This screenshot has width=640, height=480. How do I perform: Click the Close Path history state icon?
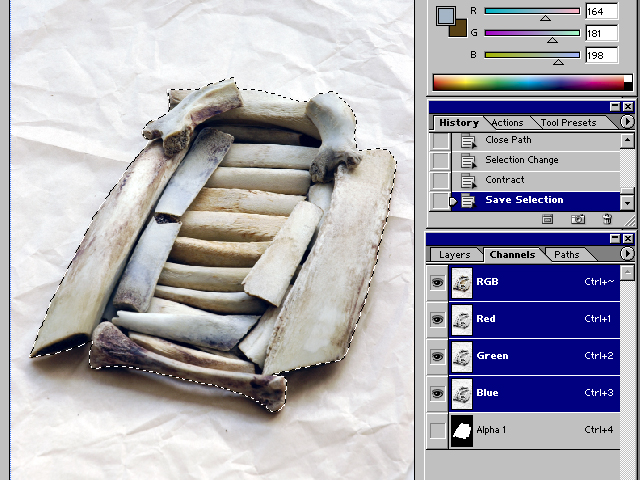click(468, 141)
